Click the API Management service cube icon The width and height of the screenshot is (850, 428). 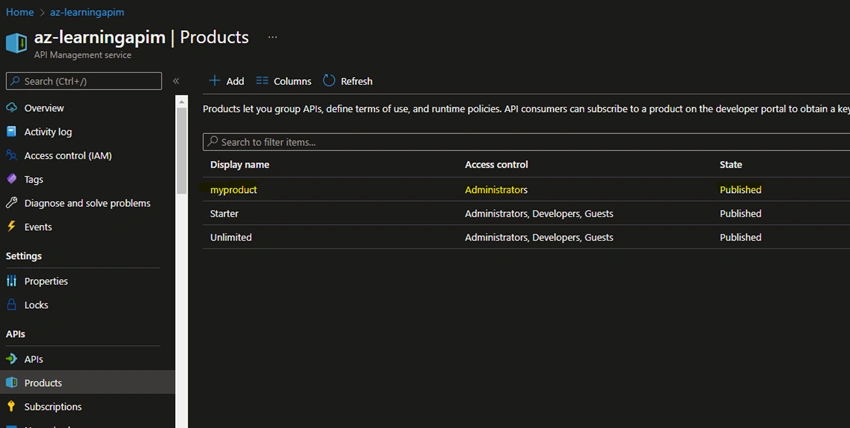pyautogui.click(x=16, y=43)
